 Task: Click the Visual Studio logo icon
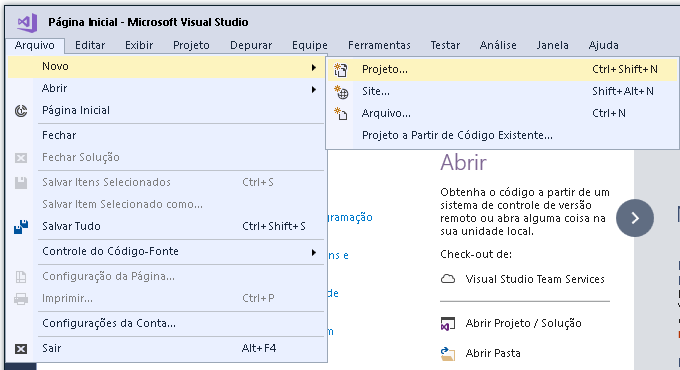27,22
